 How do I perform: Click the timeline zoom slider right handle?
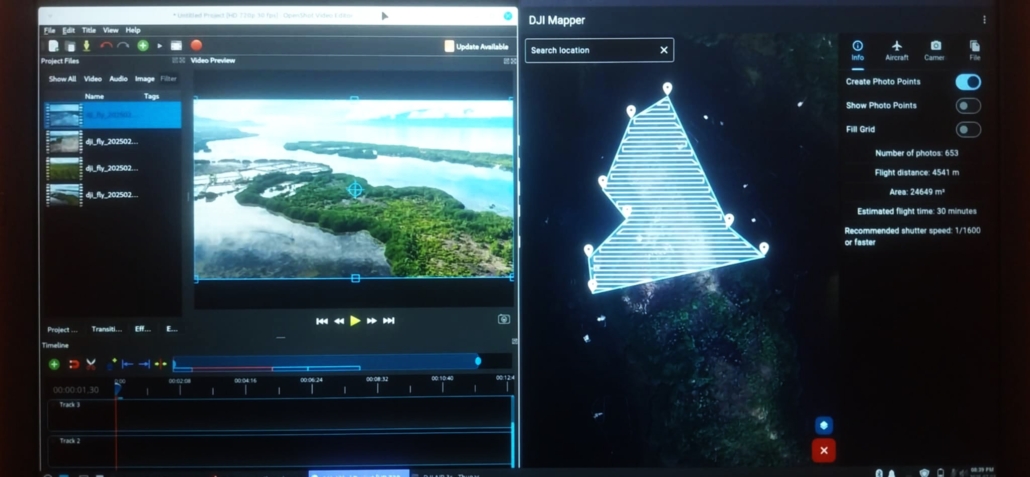478,361
